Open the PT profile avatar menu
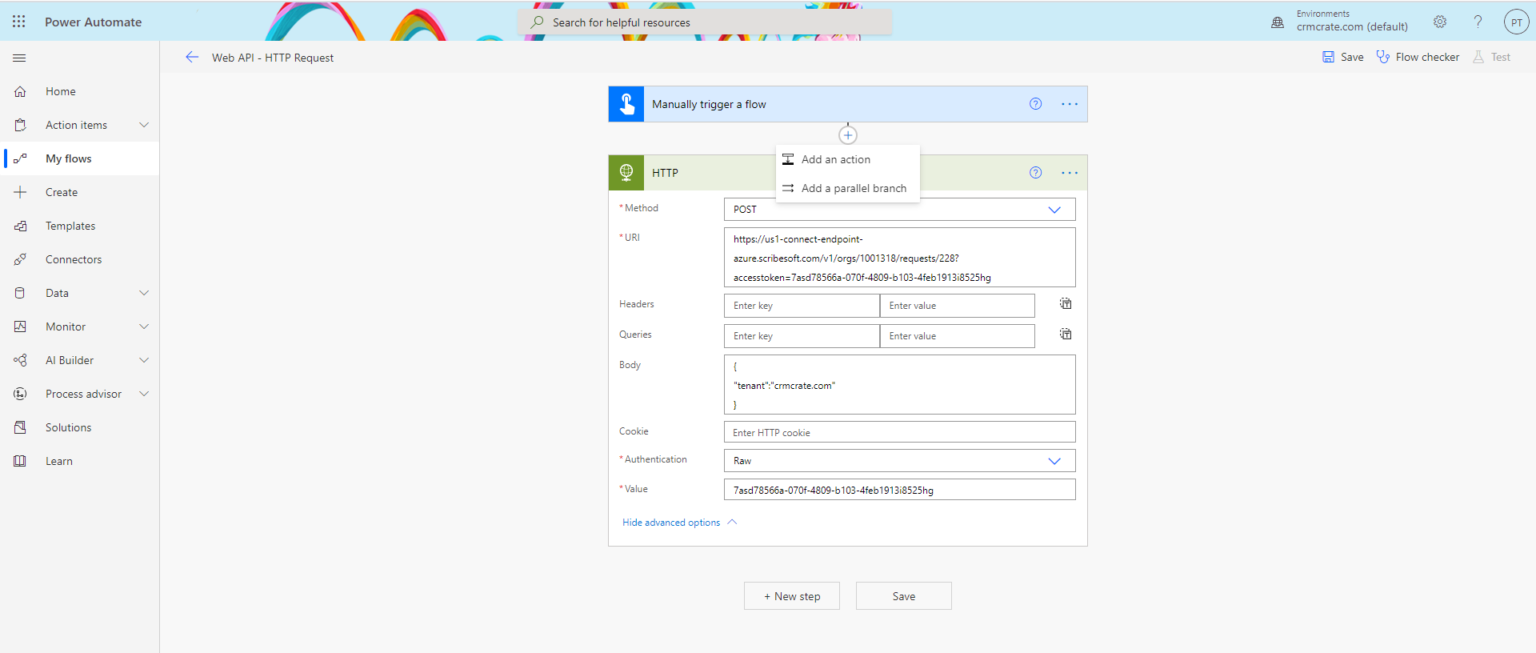This screenshot has height=653, width=1536. [1515, 21]
